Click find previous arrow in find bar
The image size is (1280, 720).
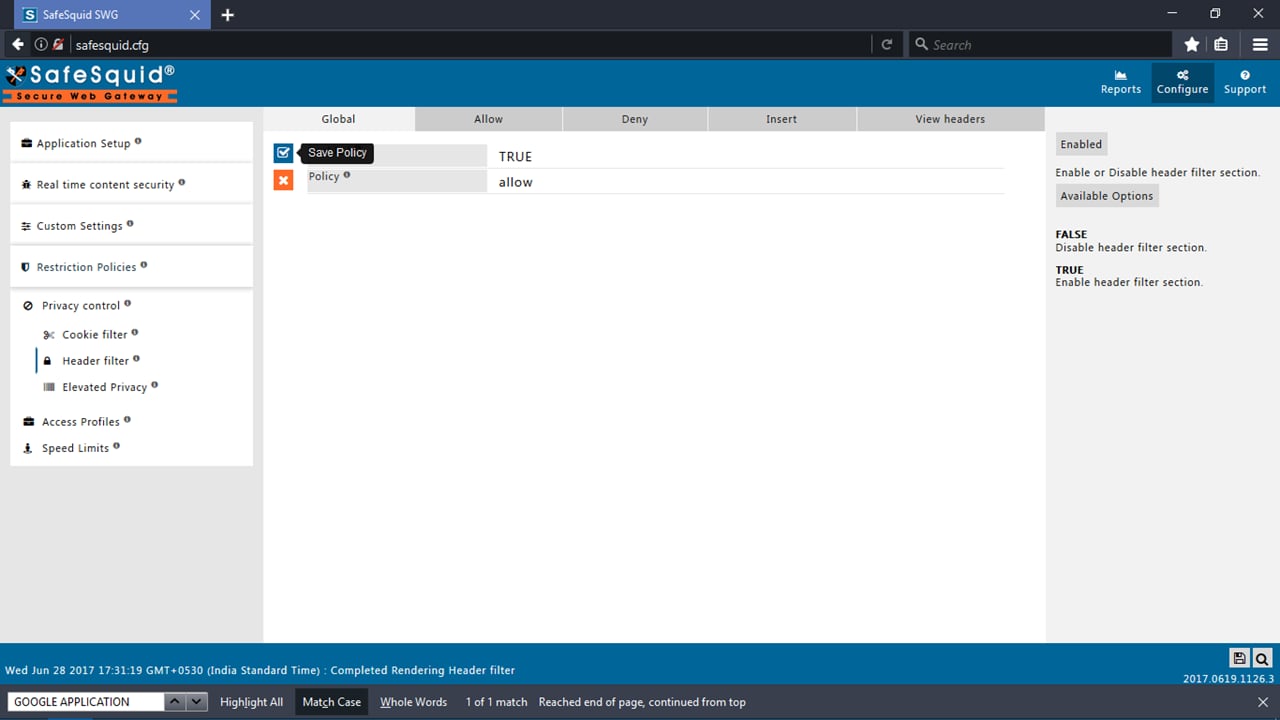[175, 702]
